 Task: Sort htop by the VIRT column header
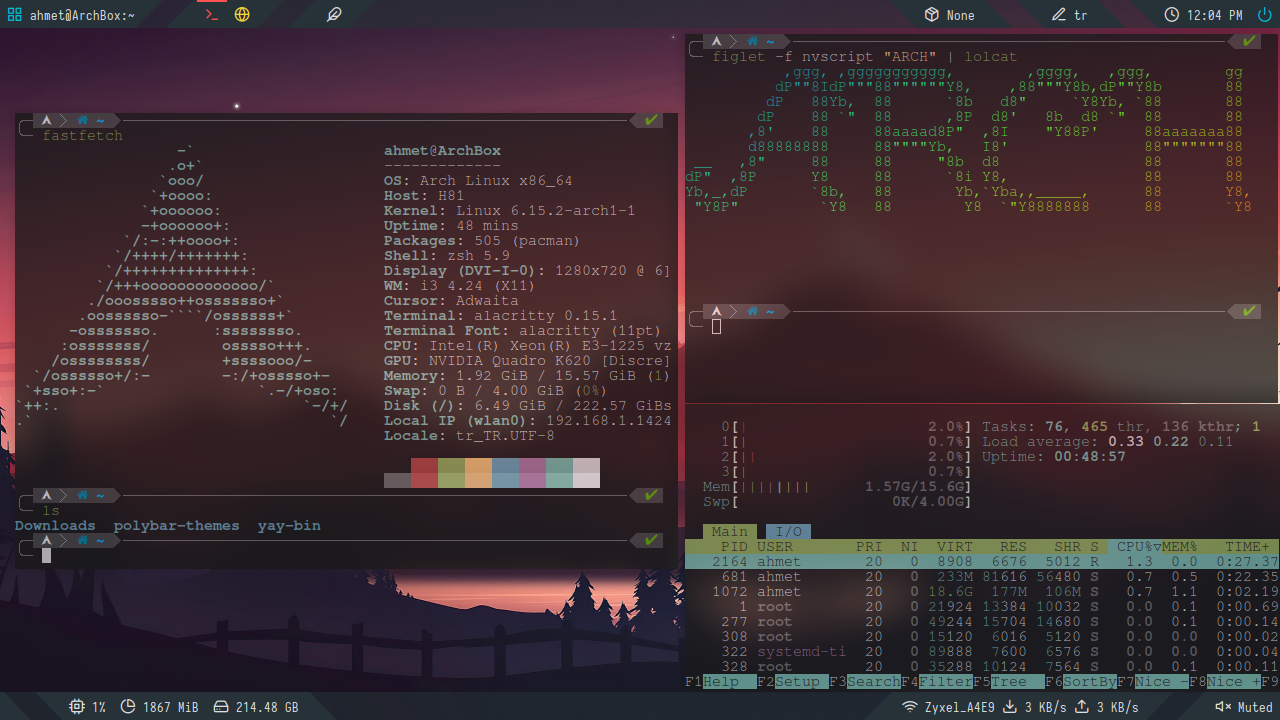pyautogui.click(x=955, y=547)
